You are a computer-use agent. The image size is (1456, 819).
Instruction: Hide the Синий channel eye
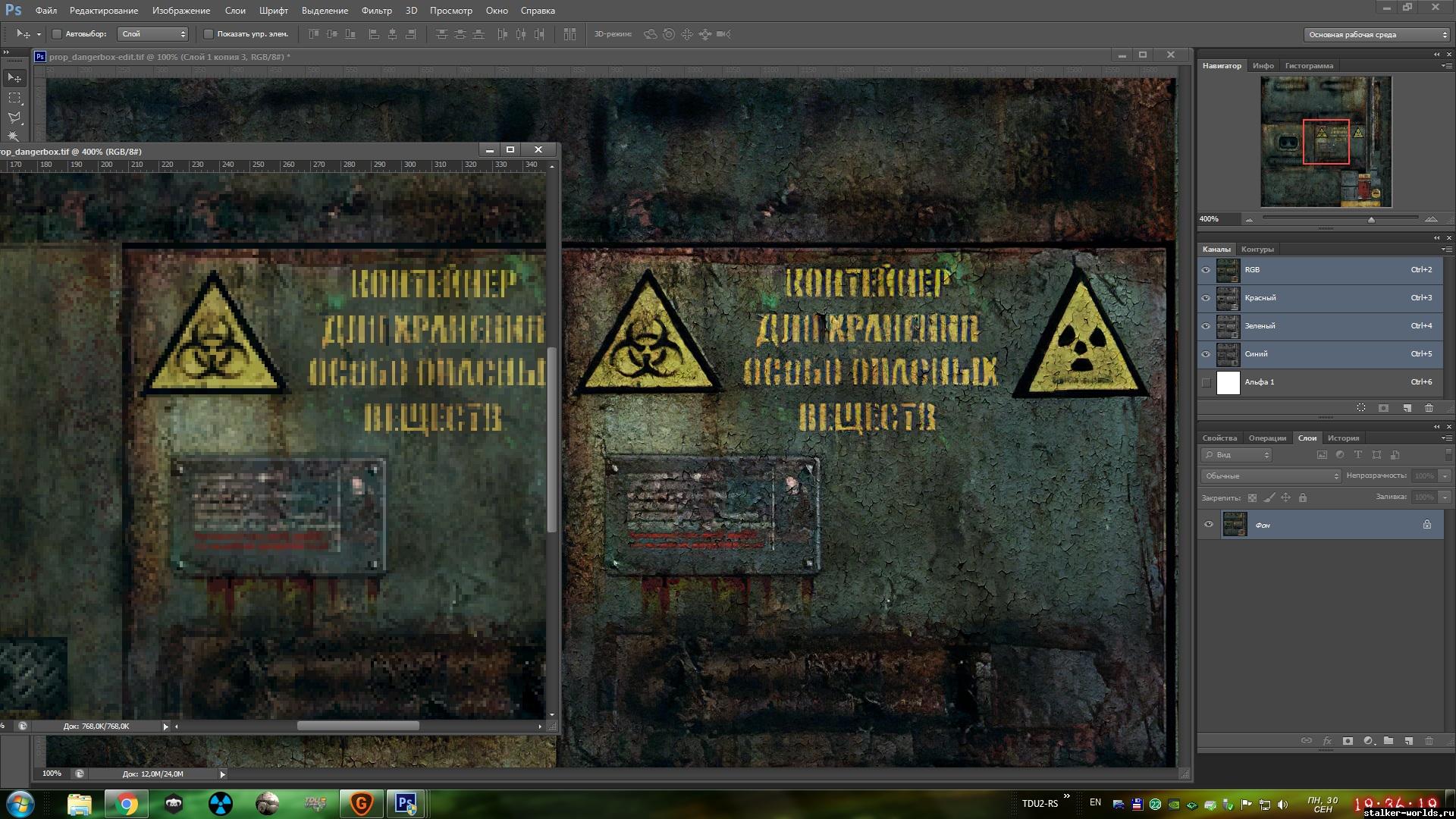click(1206, 354)
